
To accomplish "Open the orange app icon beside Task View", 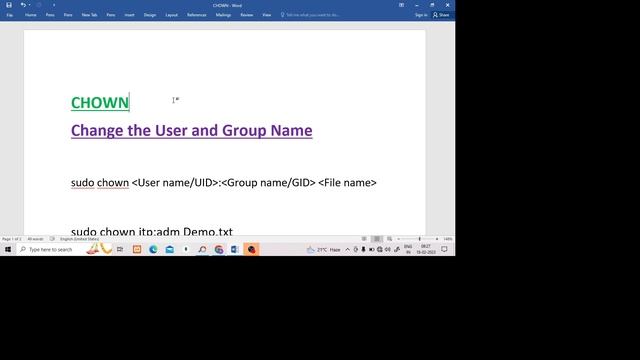I will tap(137, 249).
